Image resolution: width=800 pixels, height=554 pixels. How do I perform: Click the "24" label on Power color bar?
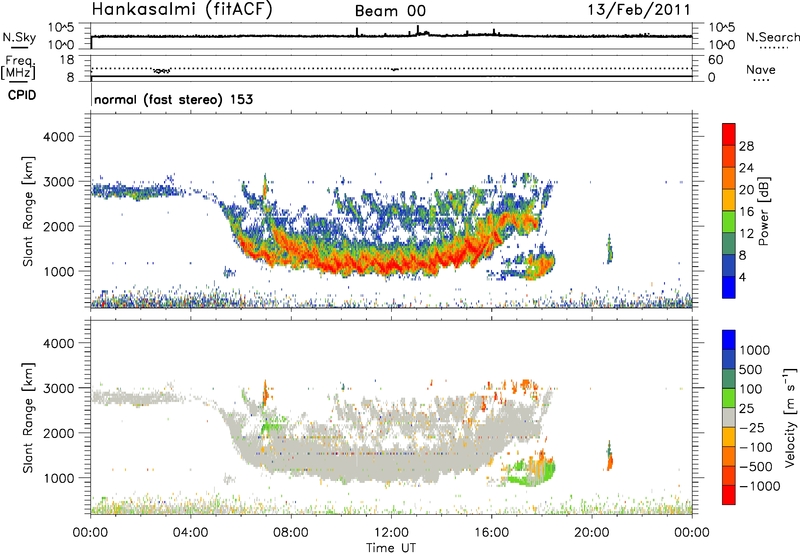(746, 168)
